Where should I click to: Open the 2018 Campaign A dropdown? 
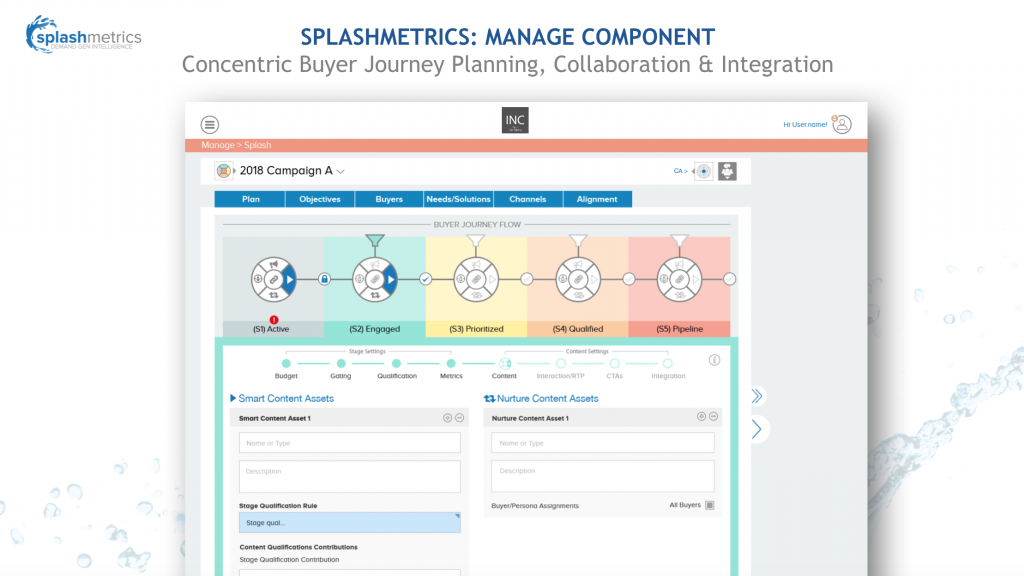point(340,172)
